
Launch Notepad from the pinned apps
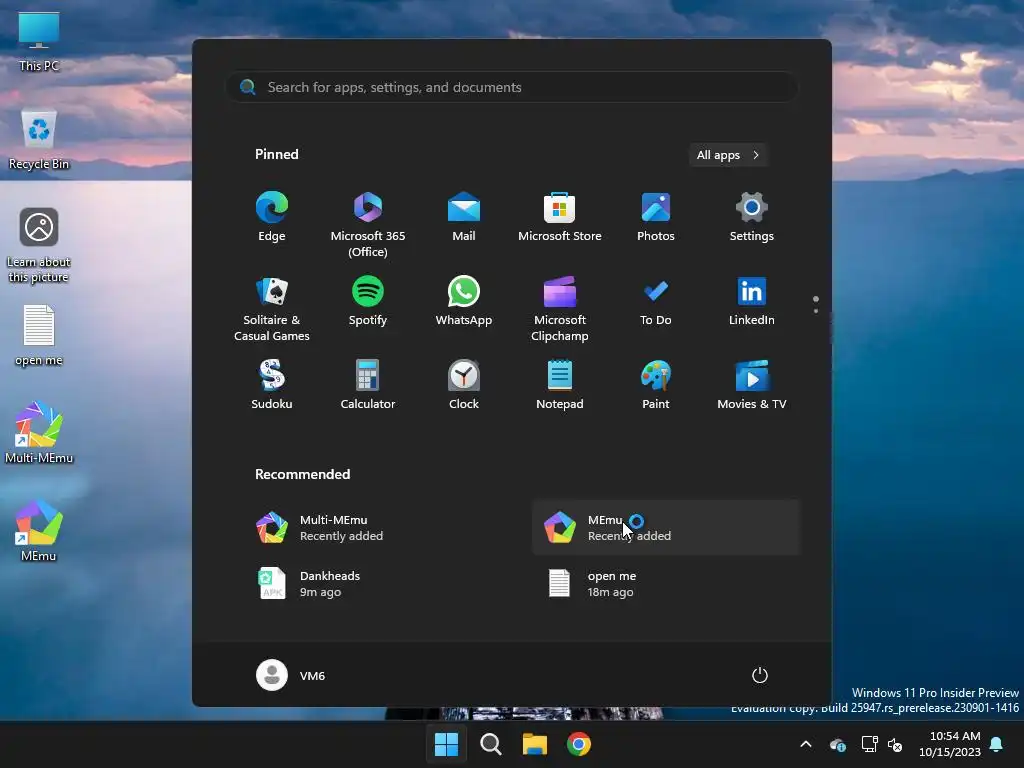[x=560, y=385]
